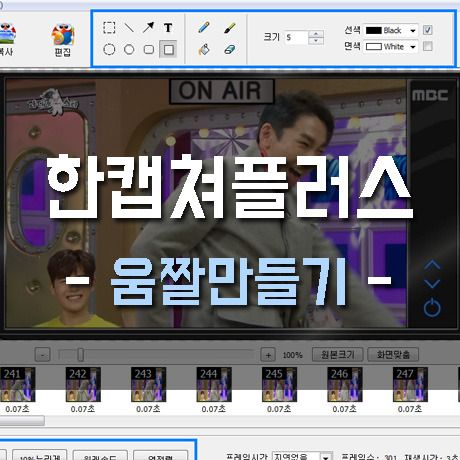Screen dimensions: 460x460
Task: Select the eraser tool
Action: pyautogui.click(x=230, y=50)
